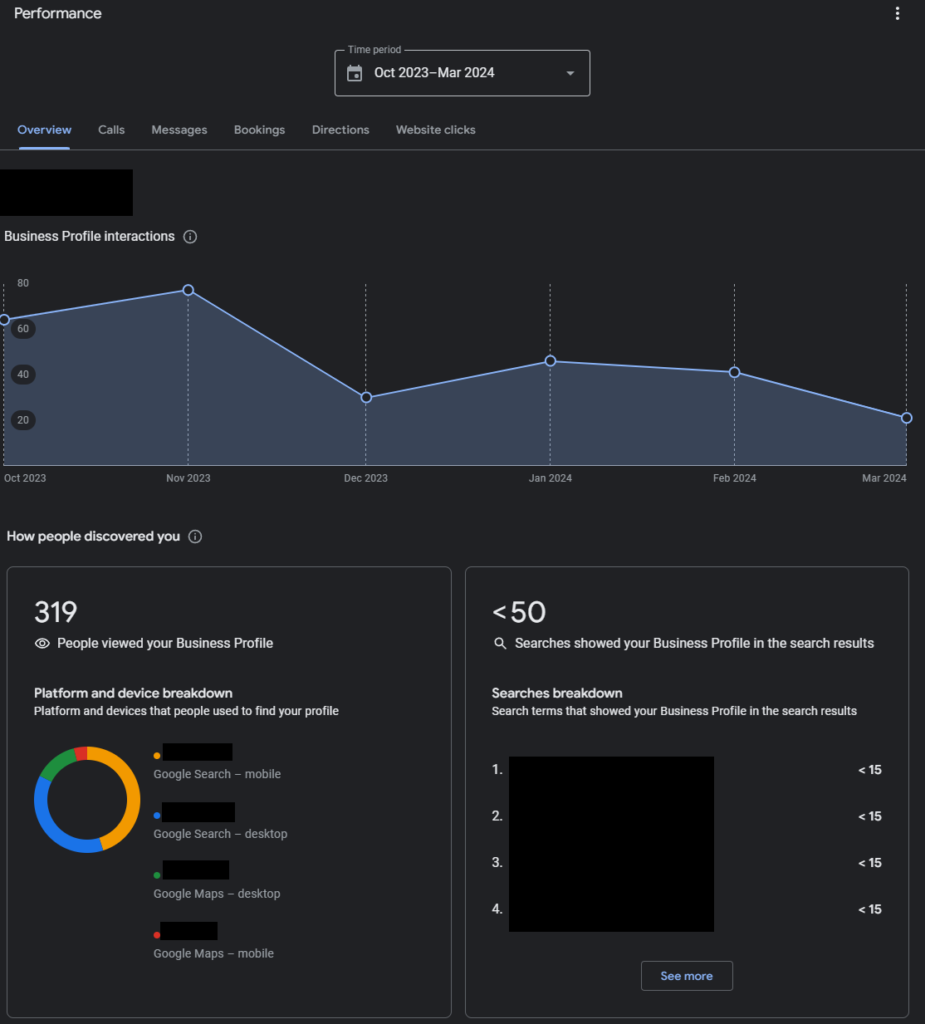Select the Dec 2023 data point
Image resolution: width=925 pixels, height=1024 pixels.
366,397
